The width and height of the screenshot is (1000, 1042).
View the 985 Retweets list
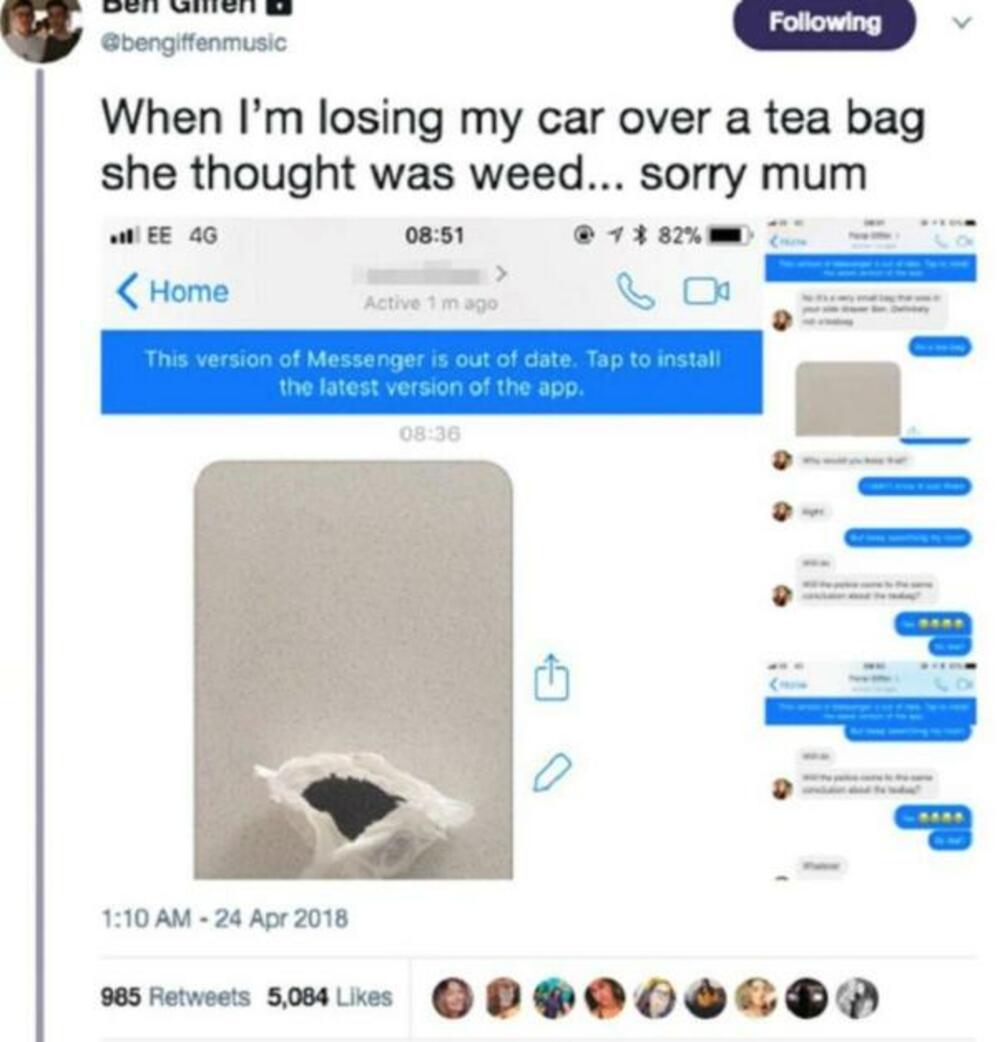pos(175,997)
